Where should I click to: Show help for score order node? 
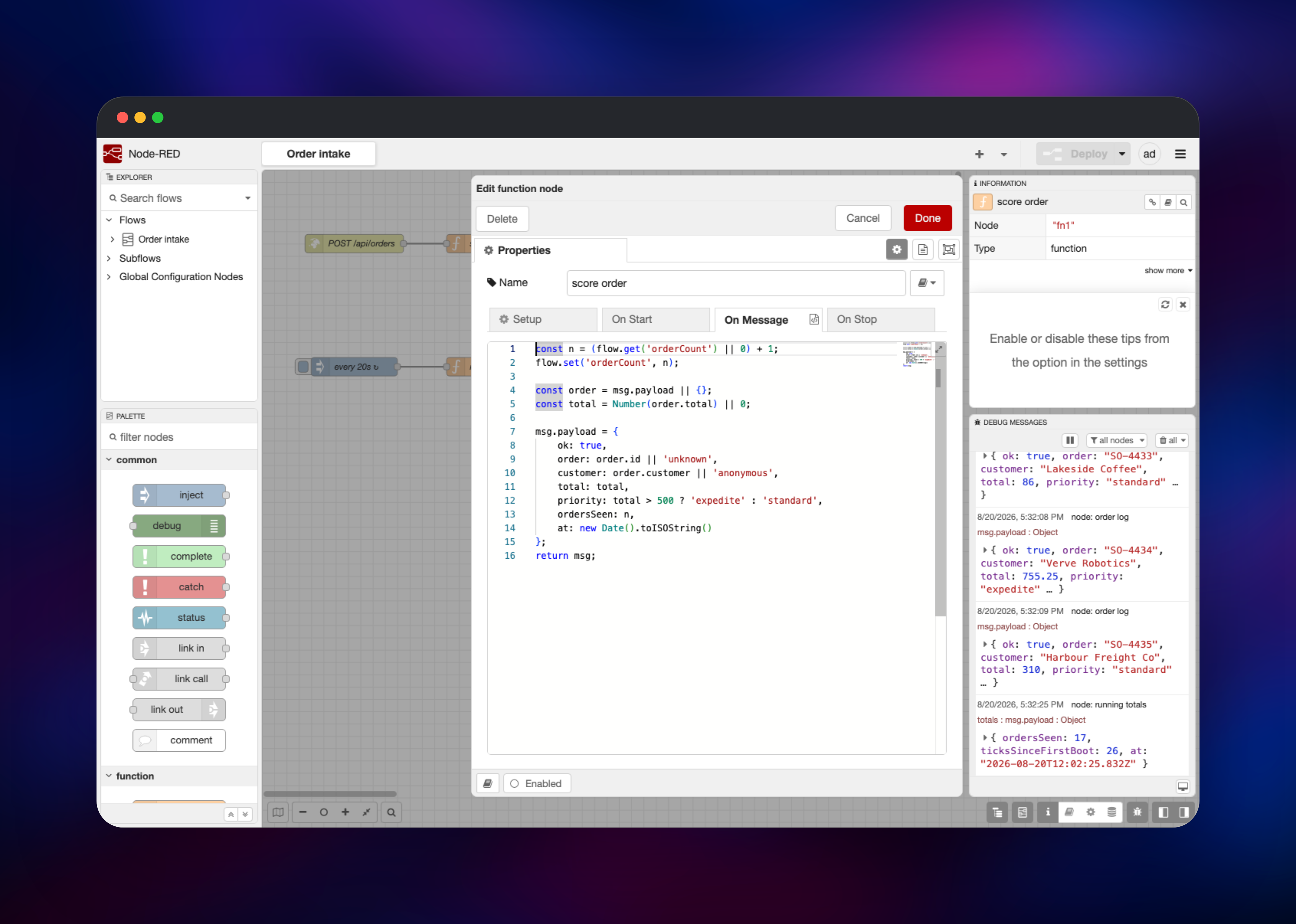1168,202
